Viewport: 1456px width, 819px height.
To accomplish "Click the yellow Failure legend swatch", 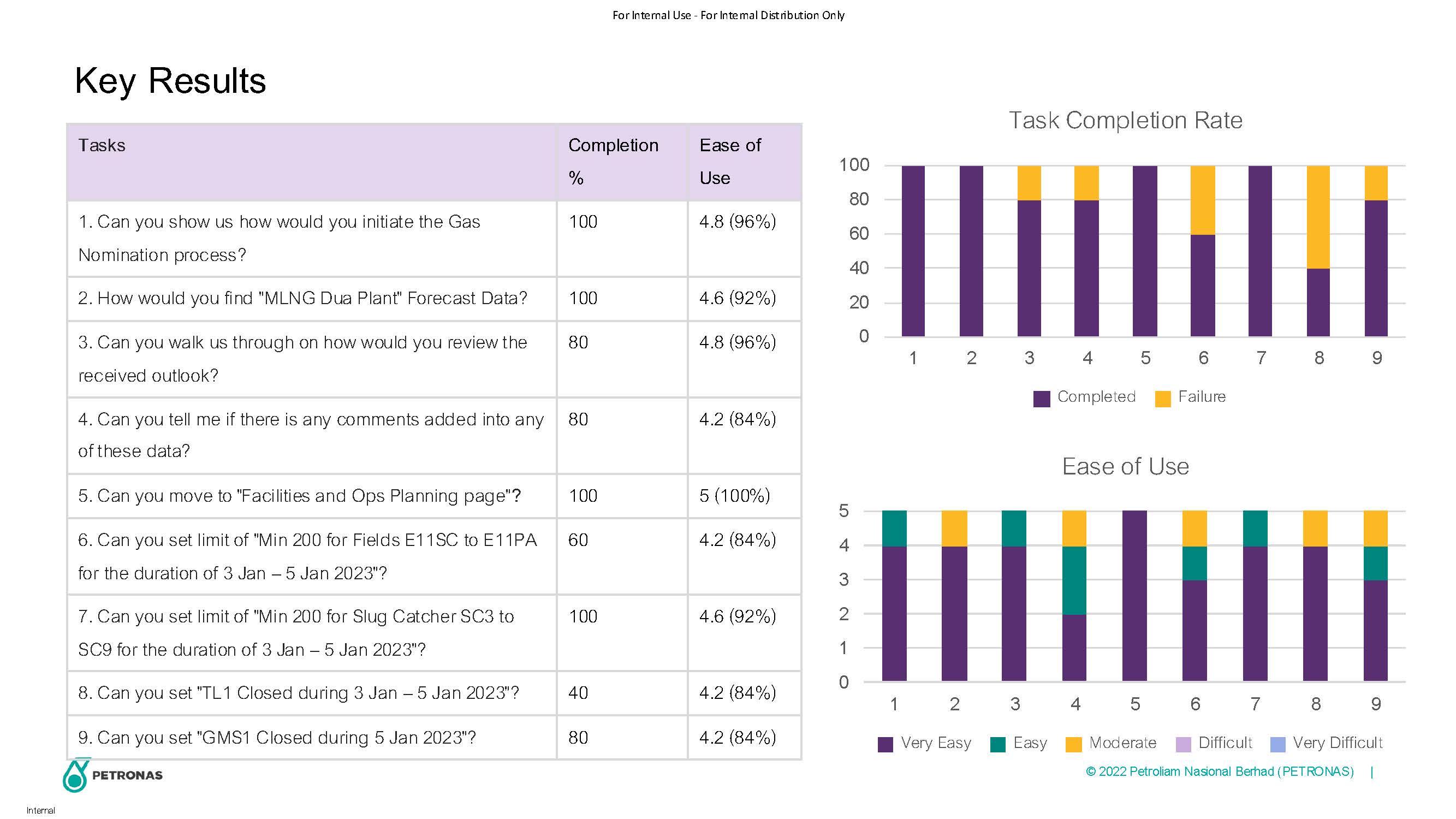I will [1163, 399].
